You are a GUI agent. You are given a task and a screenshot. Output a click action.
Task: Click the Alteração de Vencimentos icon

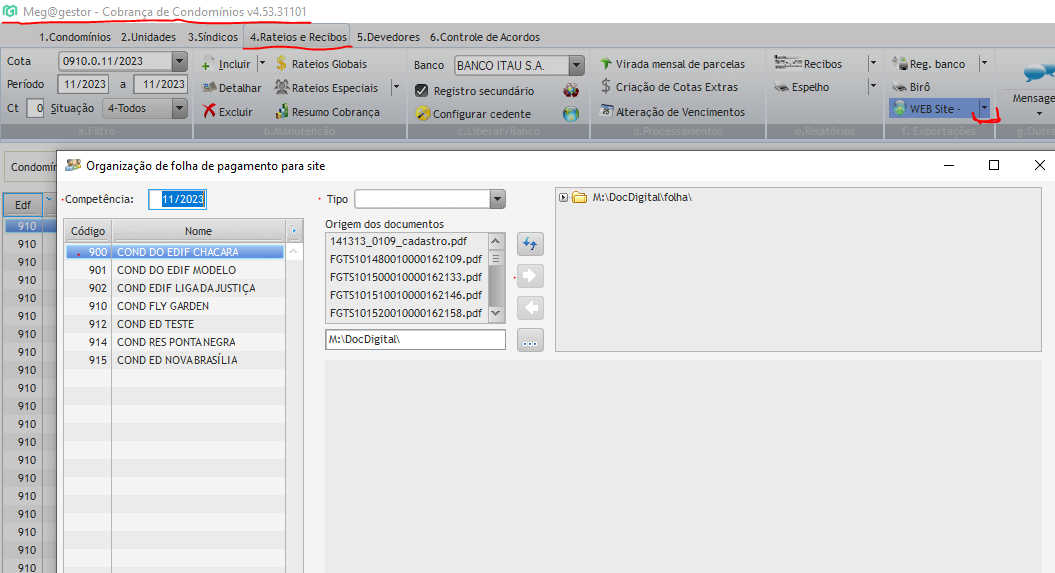(606, 112)
